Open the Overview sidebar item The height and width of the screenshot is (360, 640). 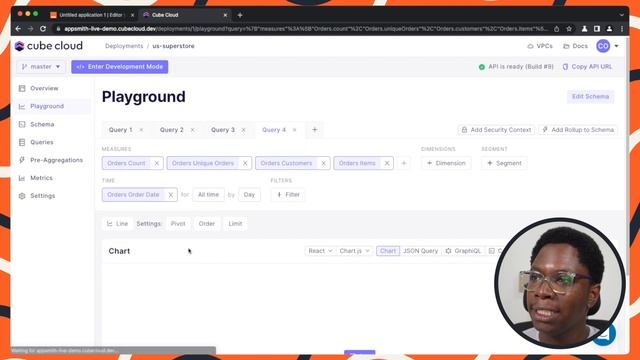44,88
